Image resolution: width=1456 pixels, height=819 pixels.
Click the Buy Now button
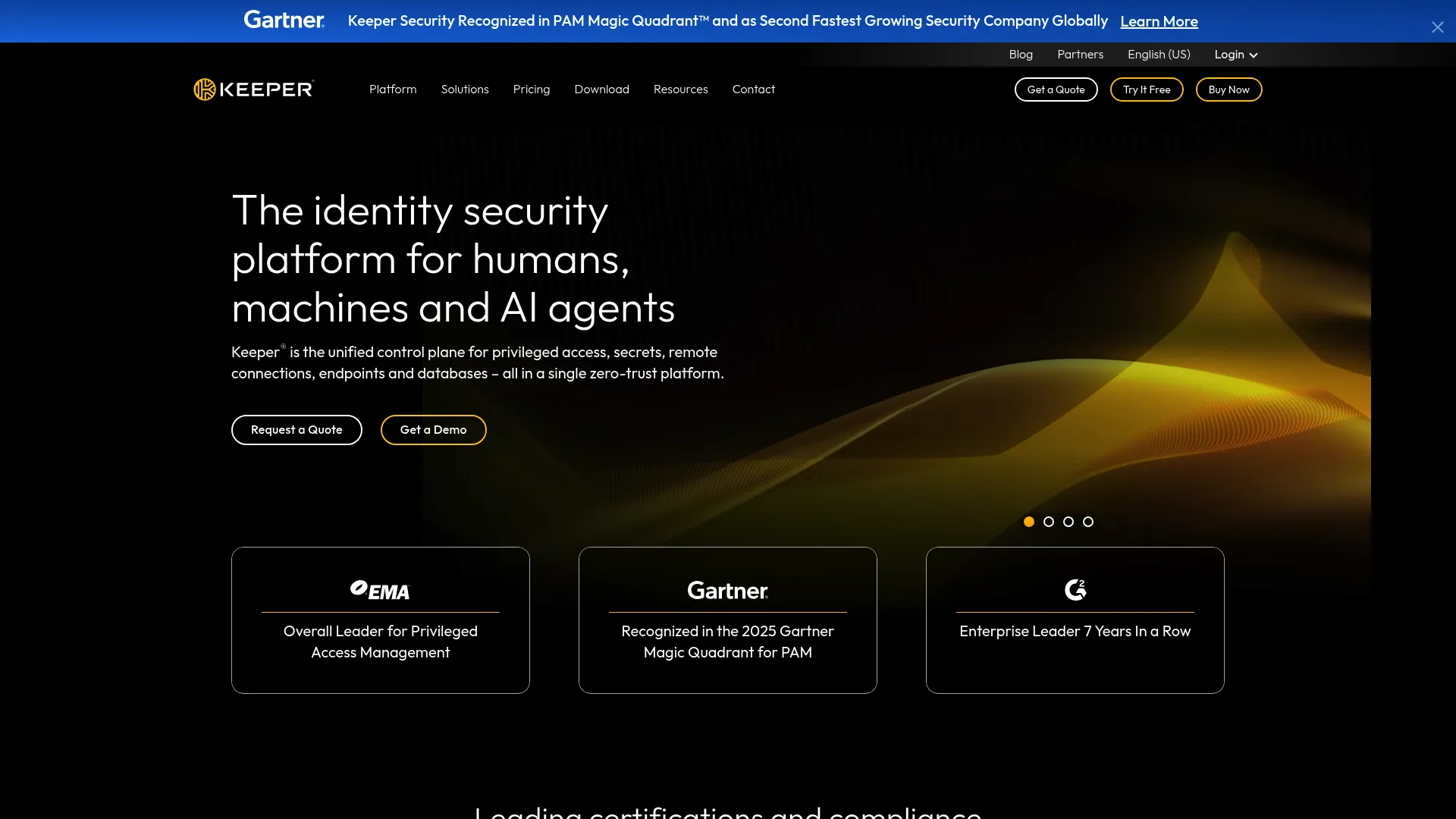[x=1229, y=89]
